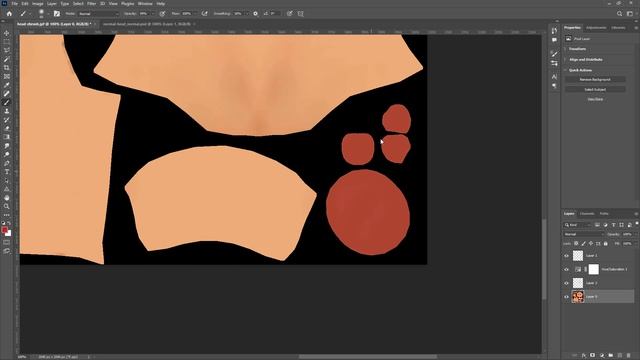Open smoothing options gear icon
640x360 pixels.
256,13
